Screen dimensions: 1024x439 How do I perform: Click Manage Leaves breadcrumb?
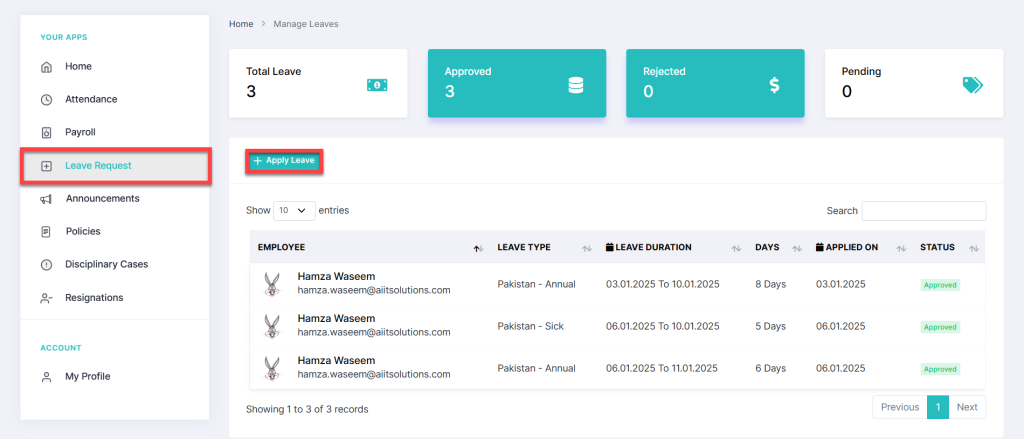tap(306, 24)
